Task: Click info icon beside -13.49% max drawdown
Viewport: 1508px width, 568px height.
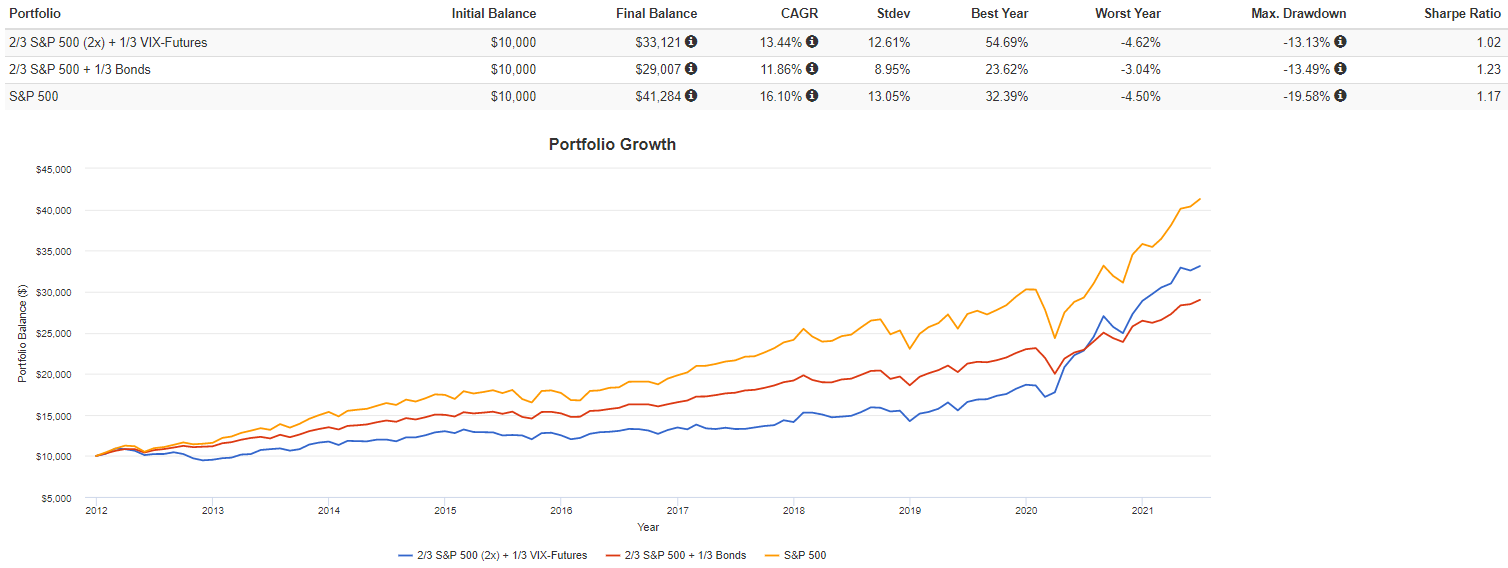Action: point(1340,69)
